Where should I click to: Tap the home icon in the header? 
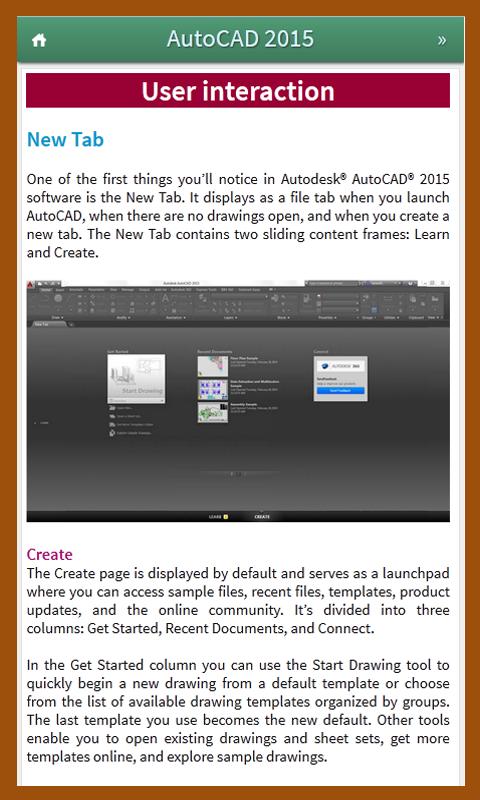click(x=39, y=41)
